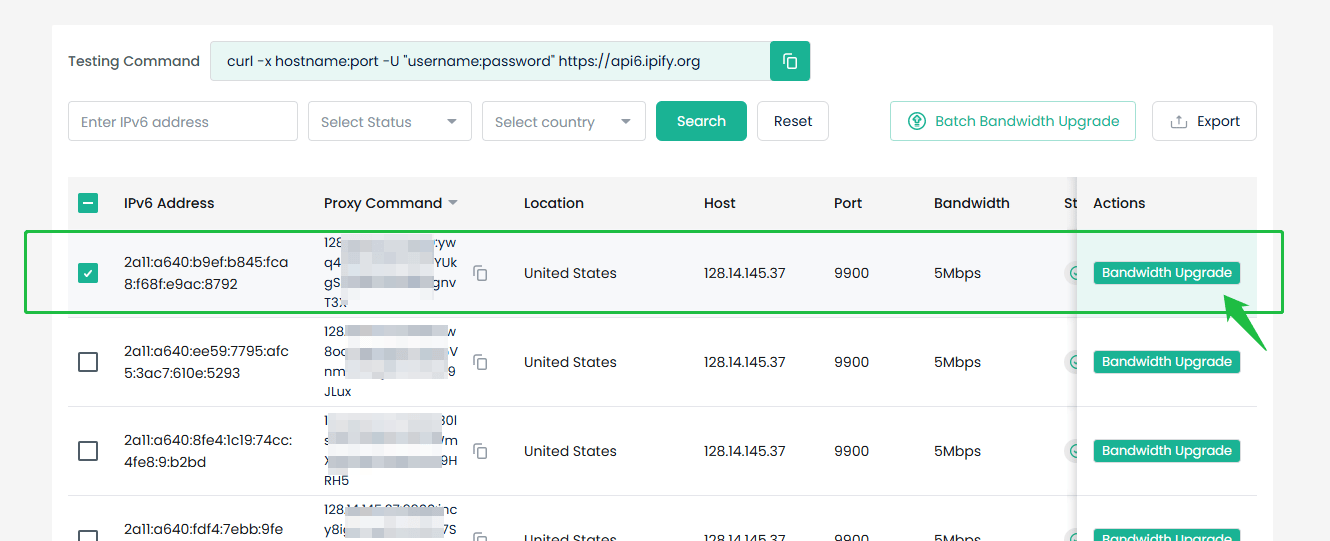Click Bandwidth Upgrade in first row
The width and height of the screenshot is (1330, 541).
click(x=1167, y=273)
